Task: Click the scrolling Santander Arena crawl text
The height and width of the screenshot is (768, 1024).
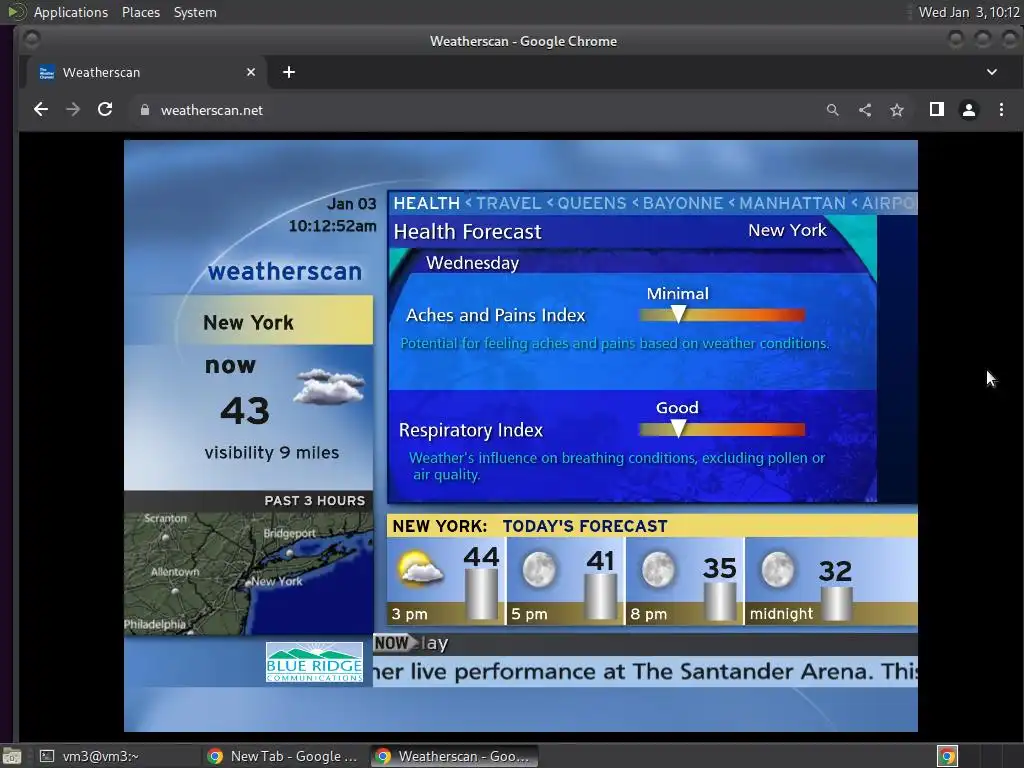Action: point(645,671)
